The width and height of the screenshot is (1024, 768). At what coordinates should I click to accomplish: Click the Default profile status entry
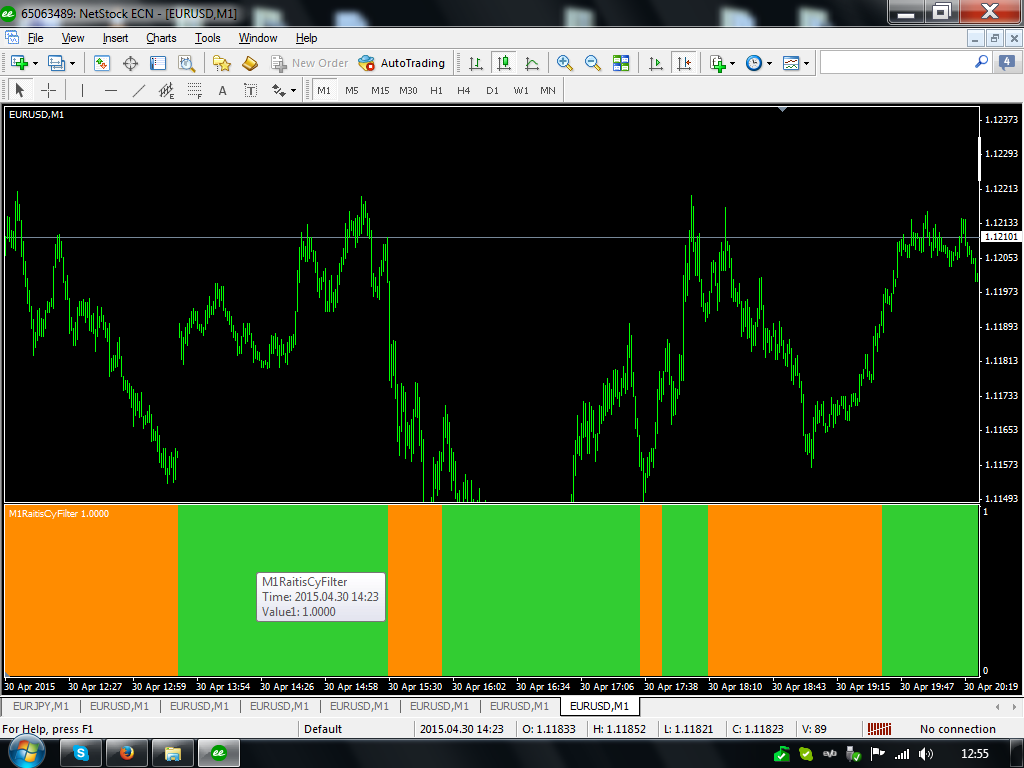[x=323, y=729]
